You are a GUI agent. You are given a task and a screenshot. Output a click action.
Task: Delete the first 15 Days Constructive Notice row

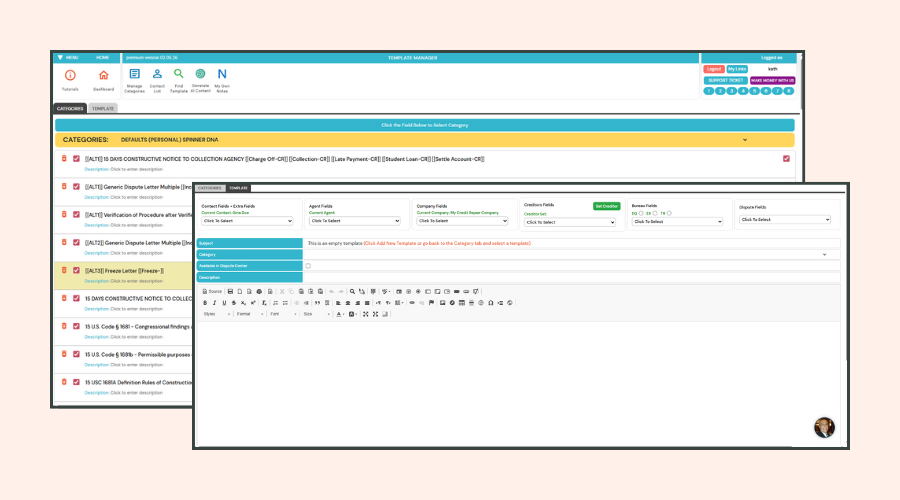click(x=64, y=158)
